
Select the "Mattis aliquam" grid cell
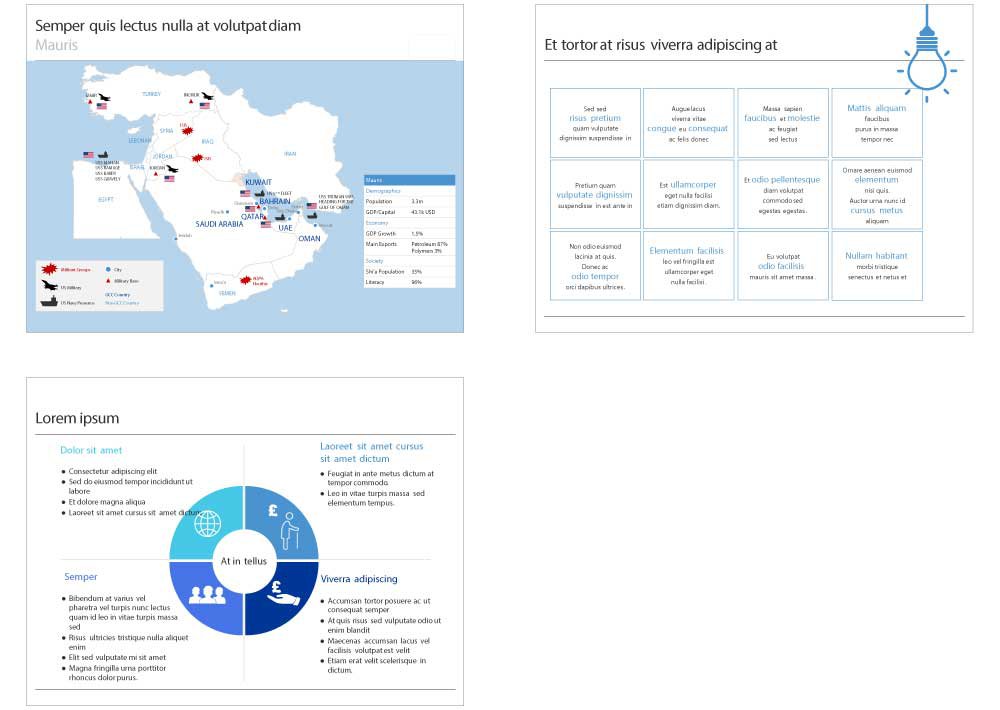coord(877,122)
